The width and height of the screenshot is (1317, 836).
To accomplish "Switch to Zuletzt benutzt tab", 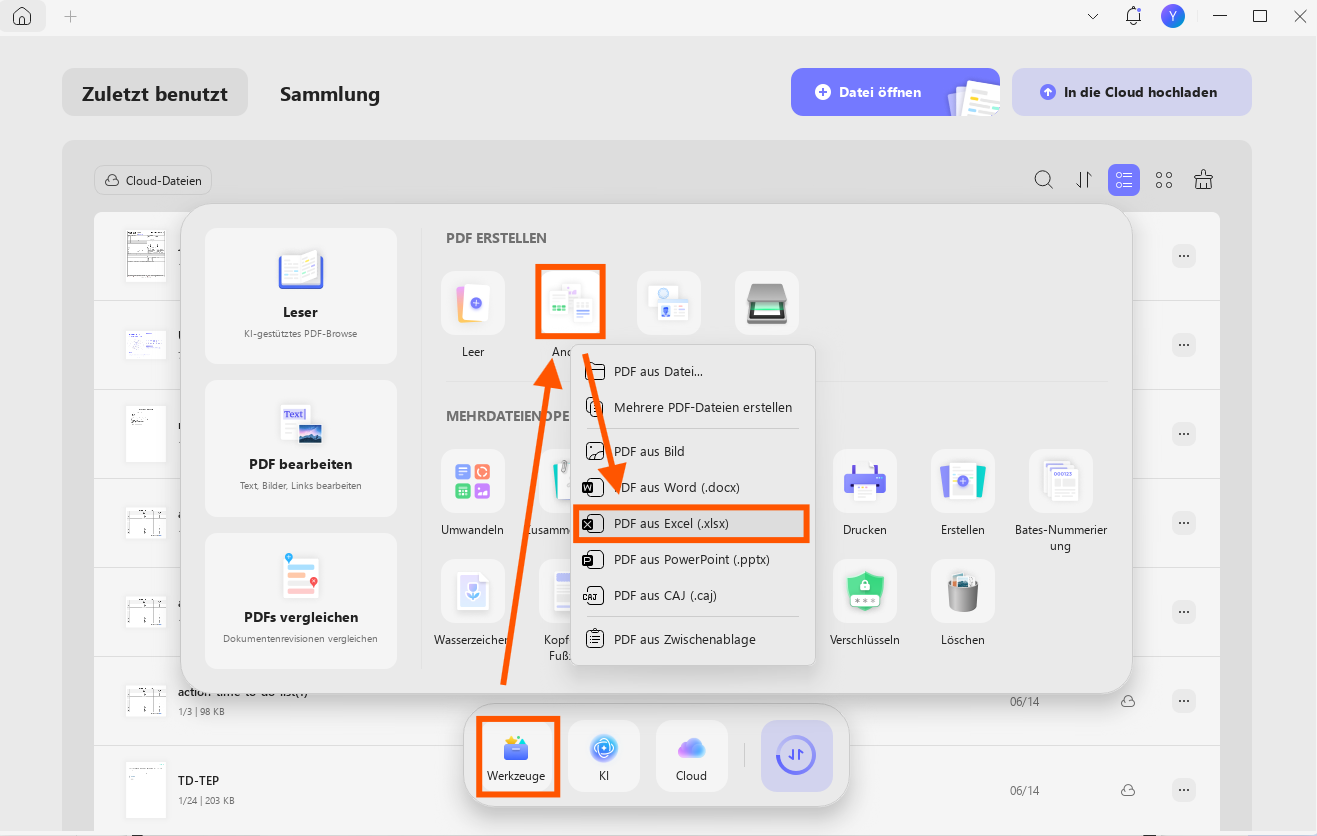I will 155,93.
